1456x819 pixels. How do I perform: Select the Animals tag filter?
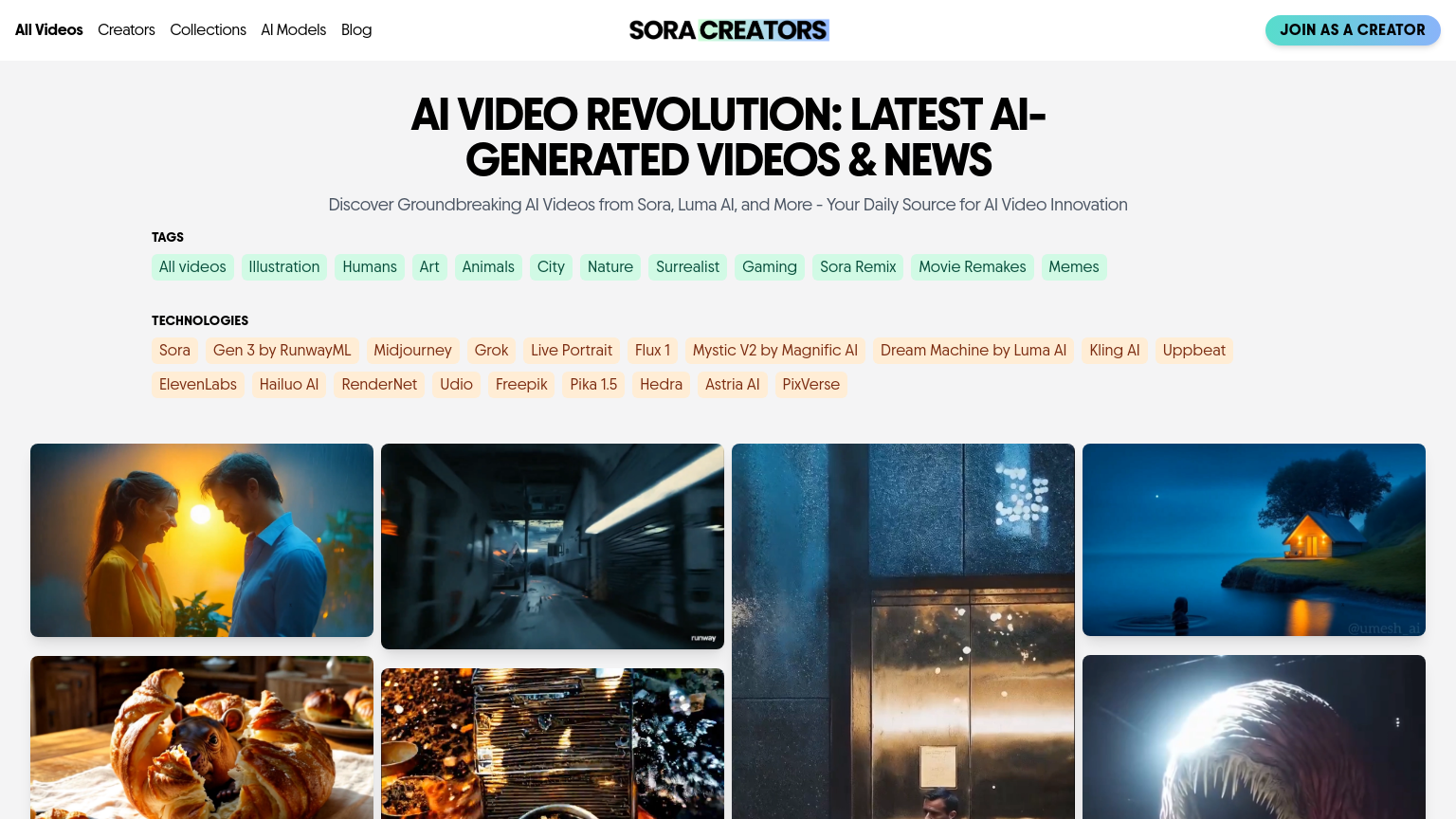(x=487, y=267)
